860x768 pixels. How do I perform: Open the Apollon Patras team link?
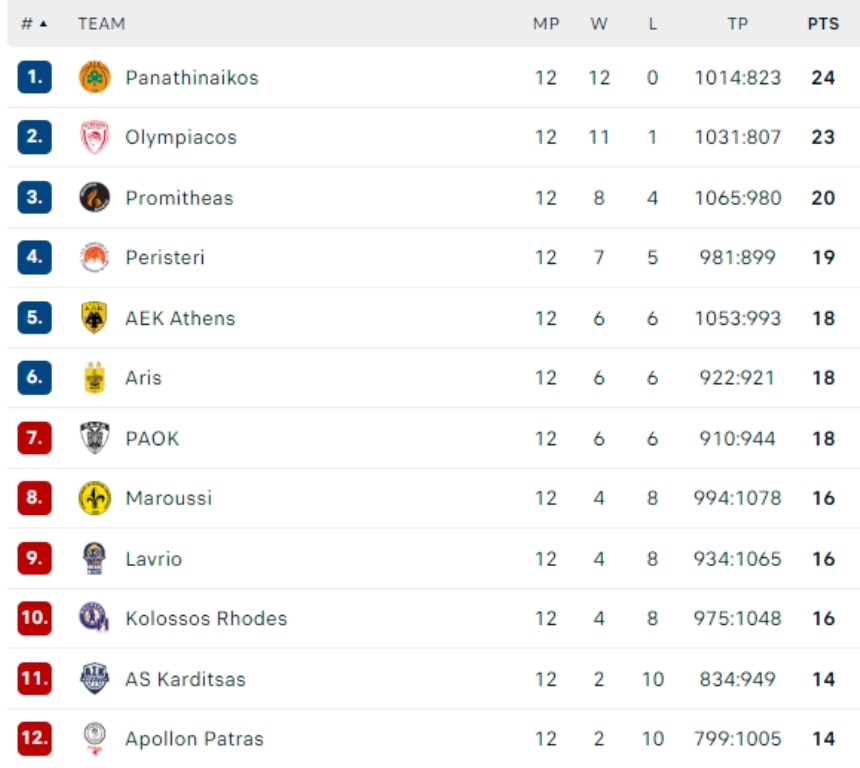pos(194,738)
